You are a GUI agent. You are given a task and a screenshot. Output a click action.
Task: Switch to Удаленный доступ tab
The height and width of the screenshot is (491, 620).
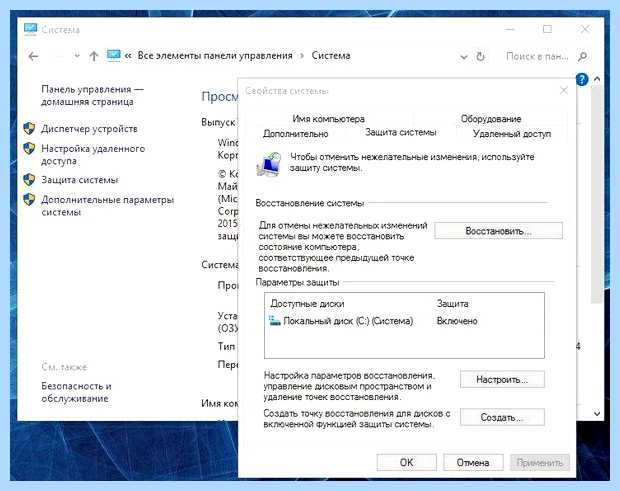click(x=512, y=134)
